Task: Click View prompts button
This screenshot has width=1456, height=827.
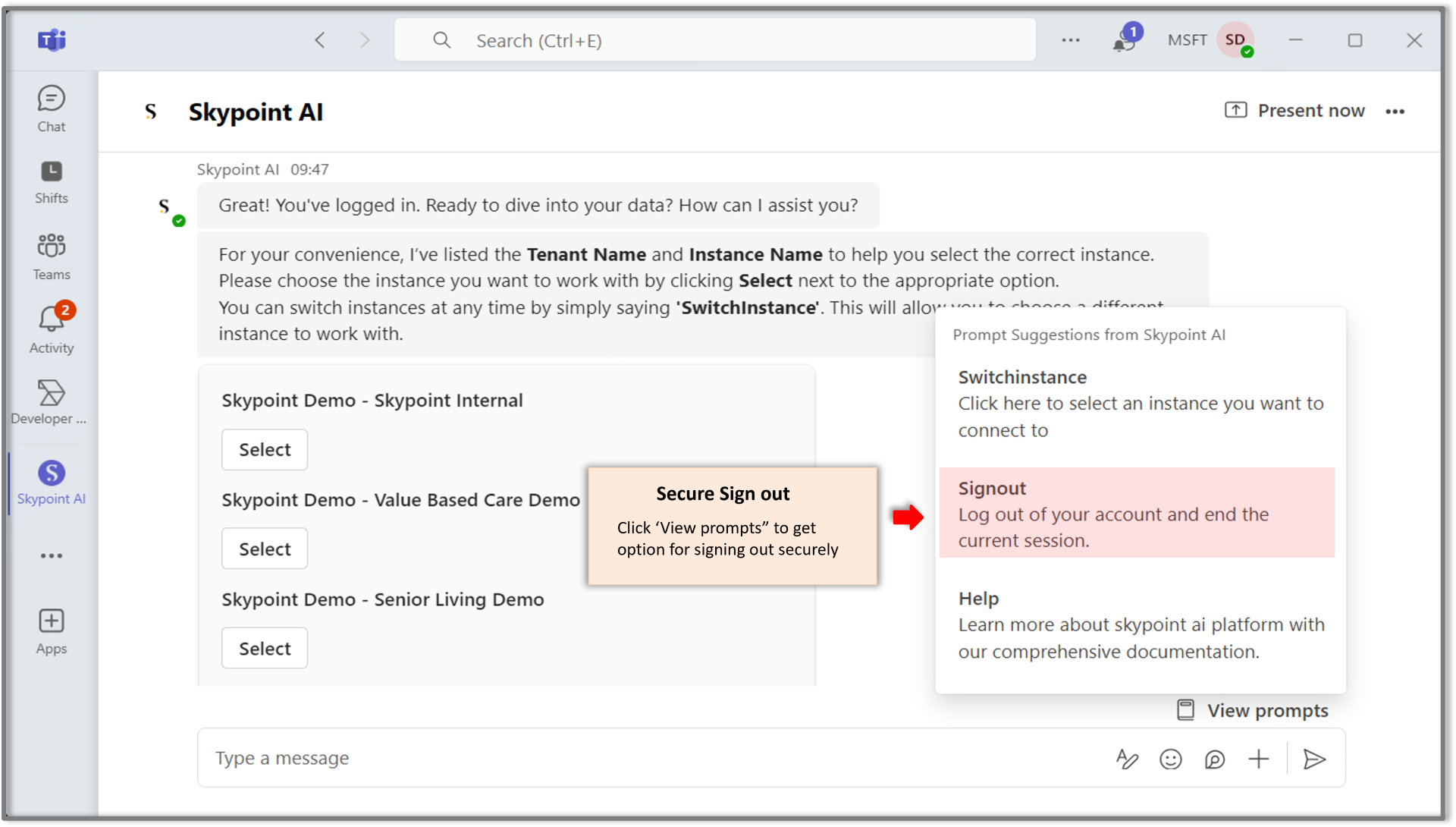Action: pyautogui.click(x=1253, y=710)
